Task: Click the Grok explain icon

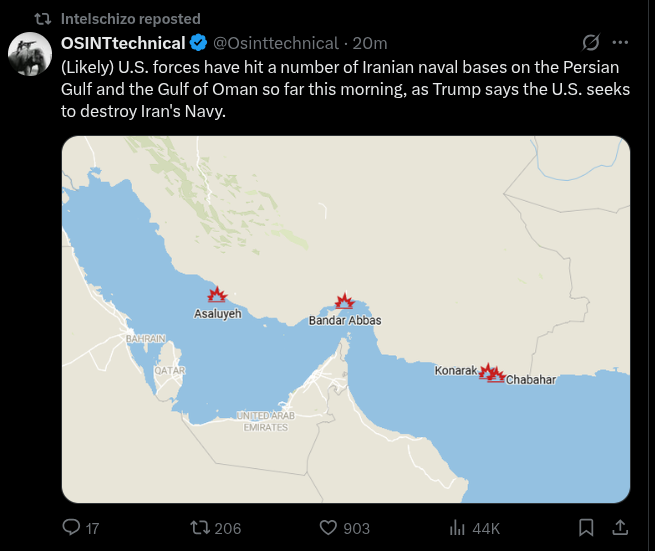Action: [591, 43]
